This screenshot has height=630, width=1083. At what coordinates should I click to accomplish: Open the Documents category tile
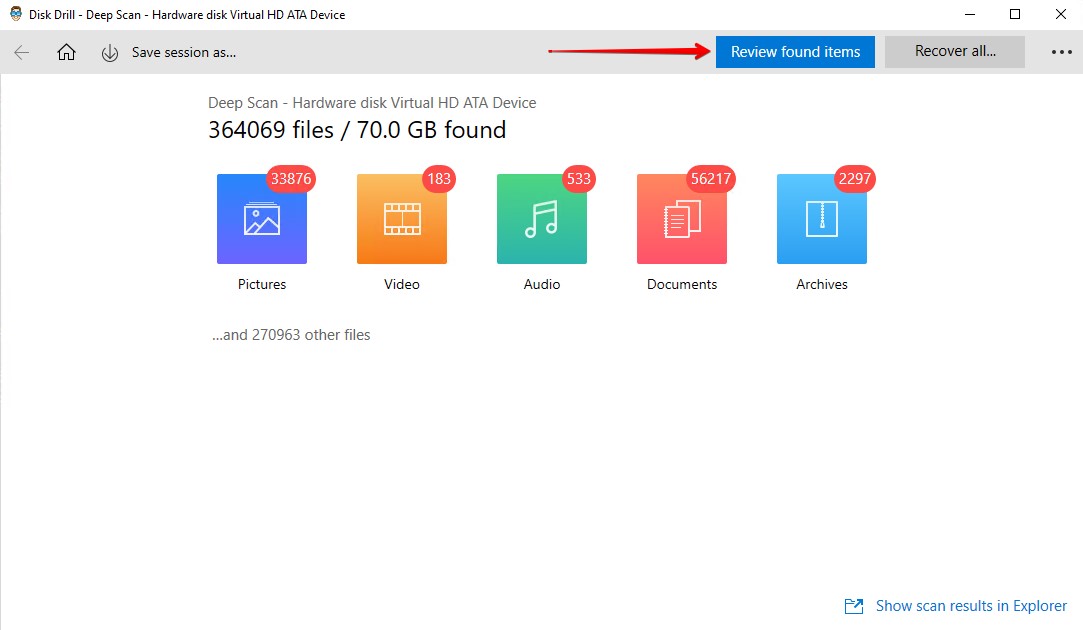682,219
